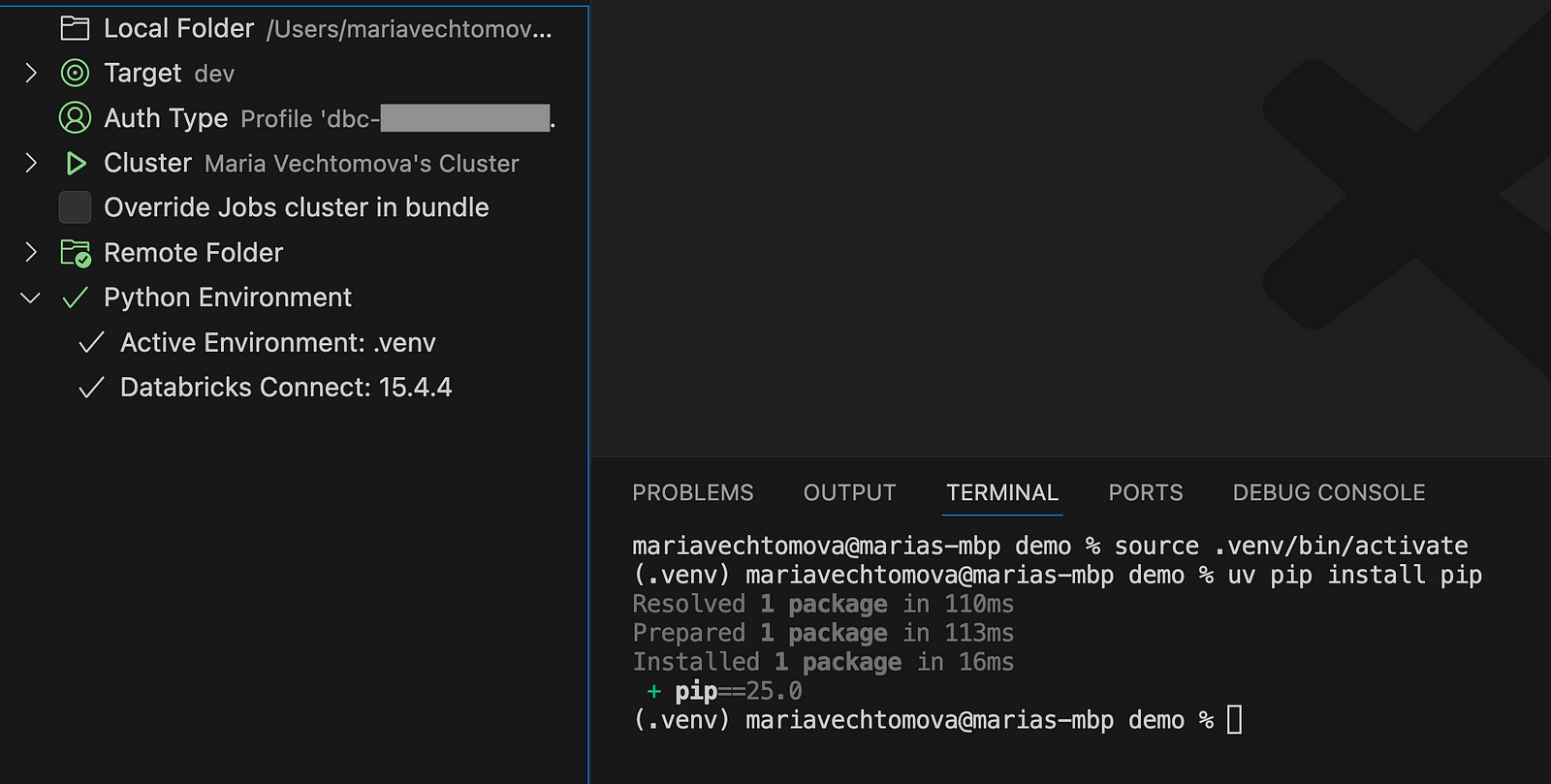
Task: Click the 'Resolved 1 package in 110ms' line
Action: tap(823, 604)
